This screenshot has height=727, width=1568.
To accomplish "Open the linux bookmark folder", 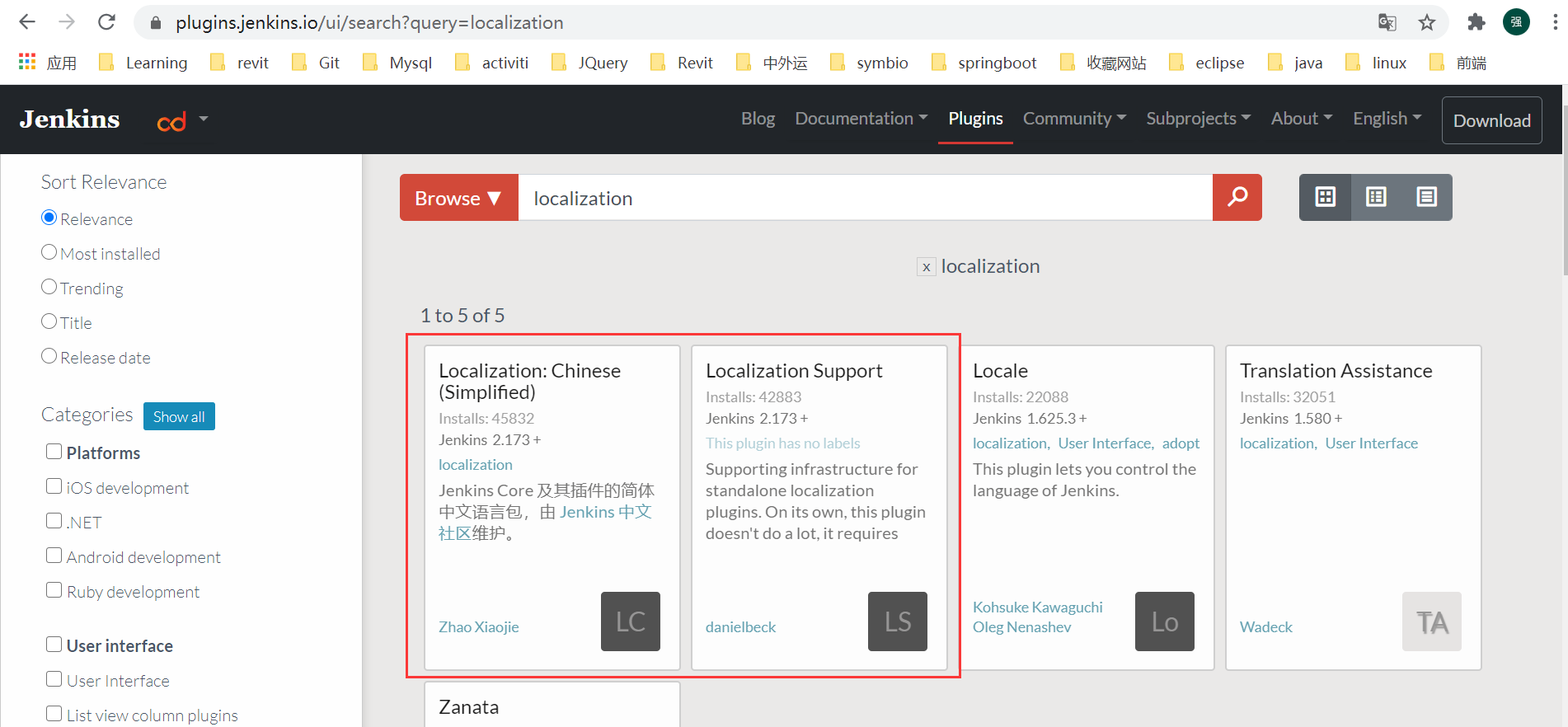I will (x=1376, y=63).
